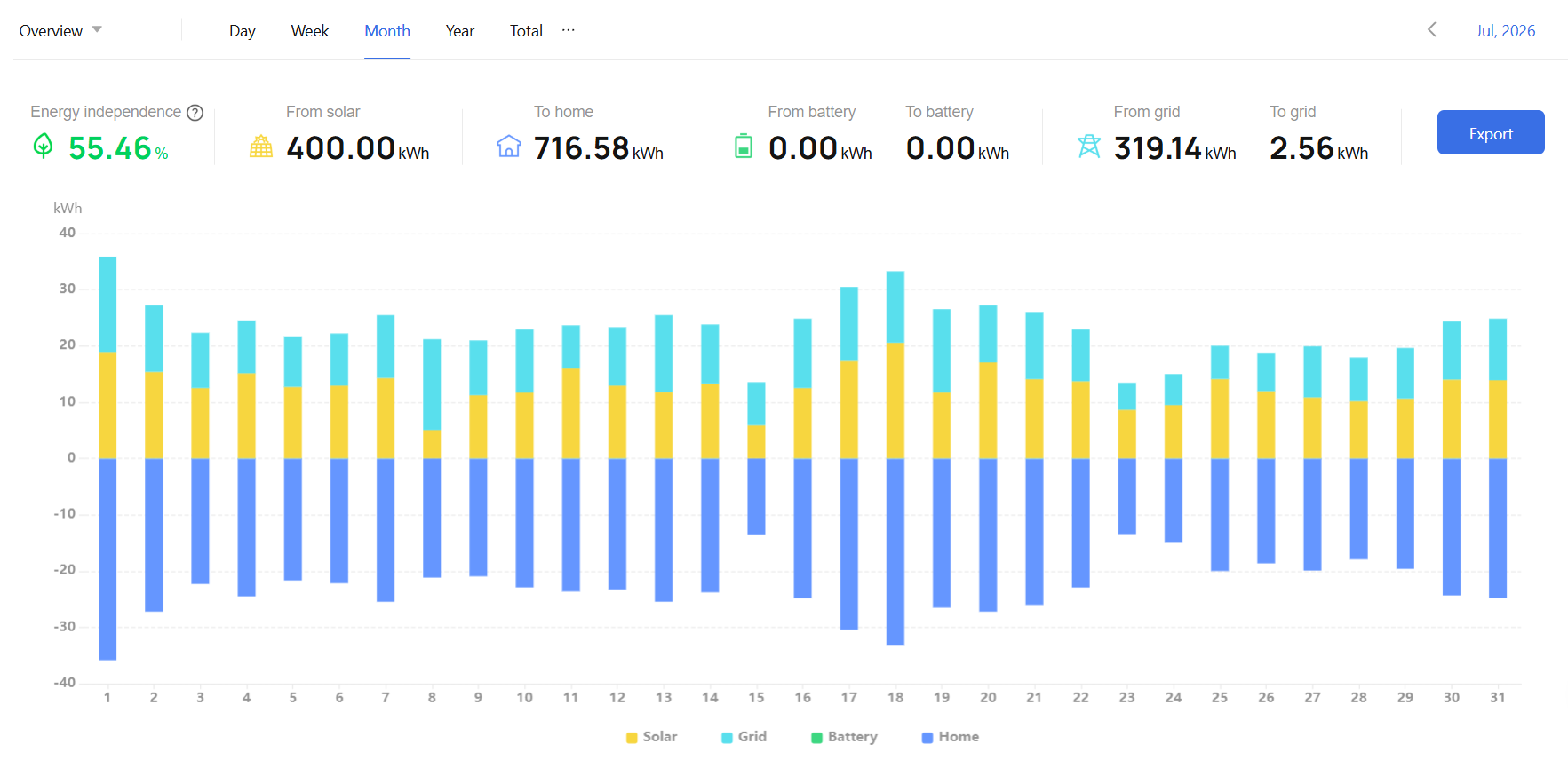The height and width of the screenshot is (784, 1568).
Task: Click the home icon beside 716.58 kWh
Action: click(509, 147)
